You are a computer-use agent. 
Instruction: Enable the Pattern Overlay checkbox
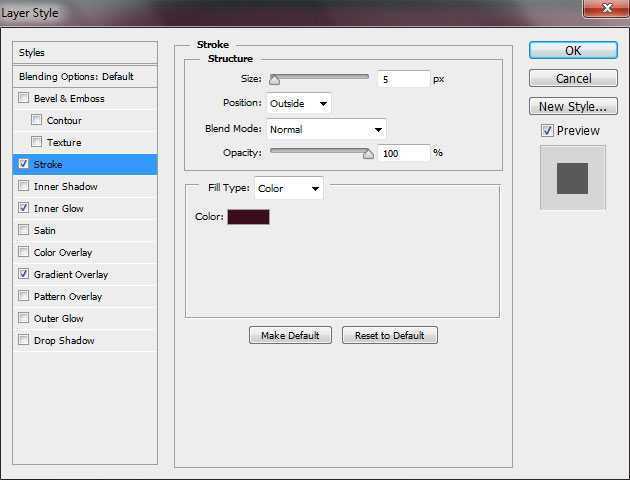click(x=24, y=296)
